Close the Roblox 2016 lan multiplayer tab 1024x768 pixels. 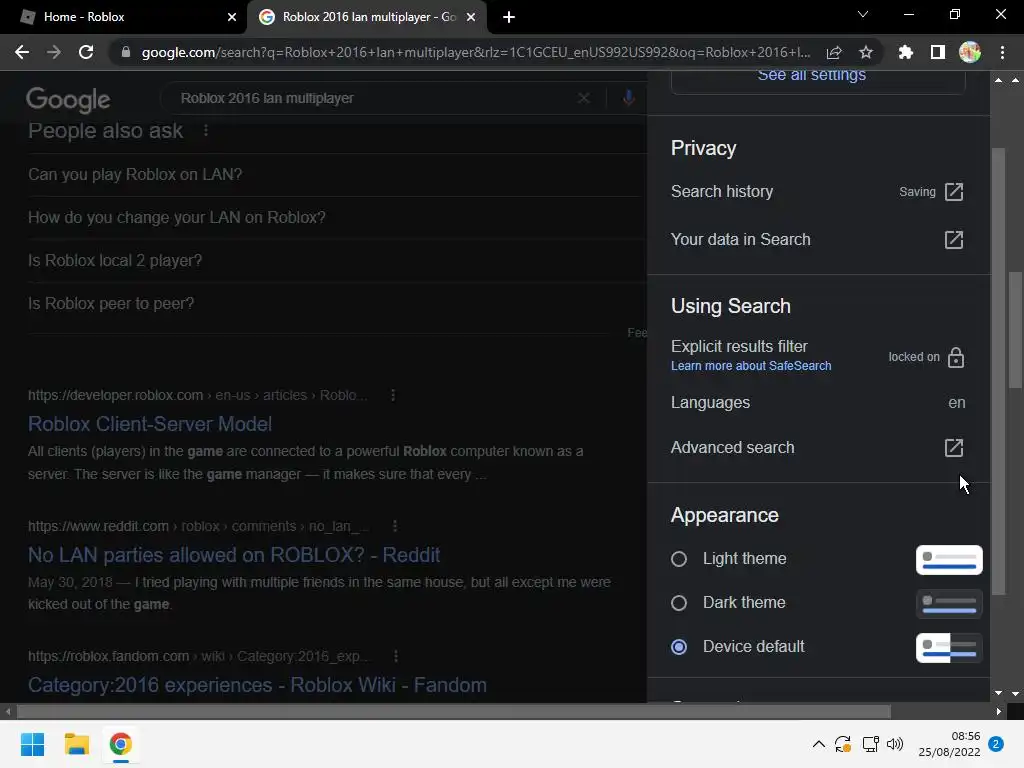click(471, 17)
